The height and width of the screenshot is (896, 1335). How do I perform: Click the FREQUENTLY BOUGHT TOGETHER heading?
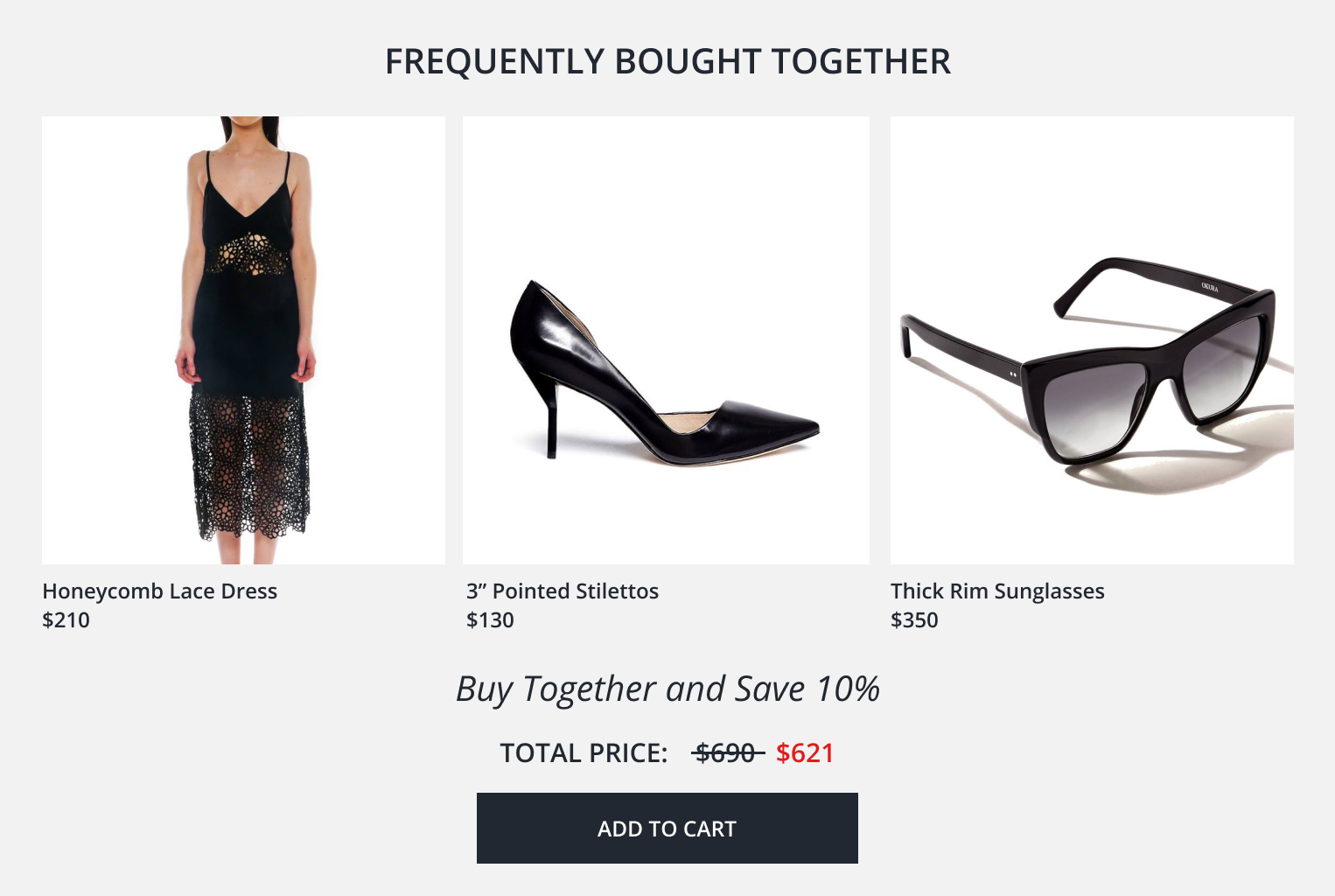pyautogui.click(x=667, y=61)
